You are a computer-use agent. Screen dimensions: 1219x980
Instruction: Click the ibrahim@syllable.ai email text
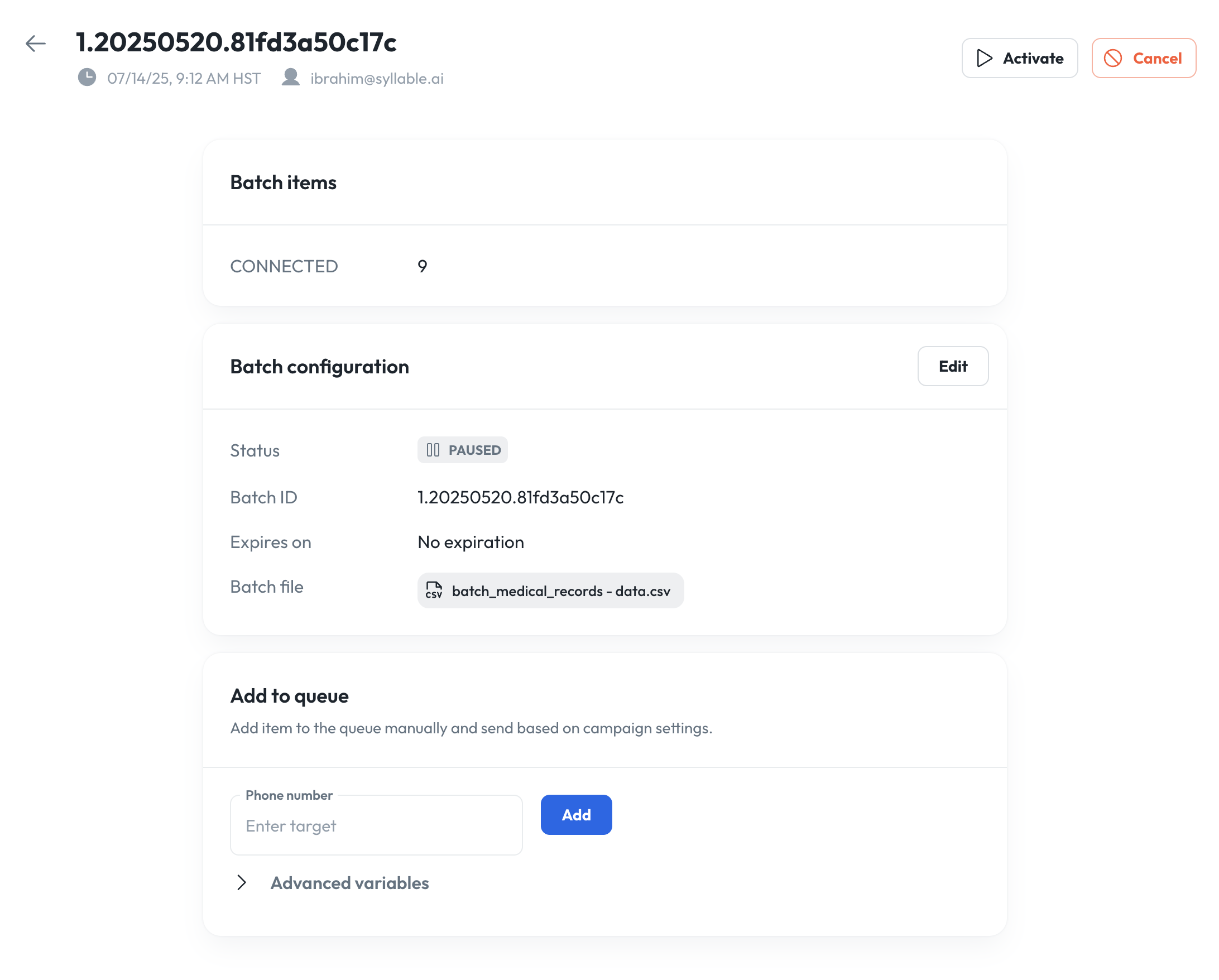377,79
